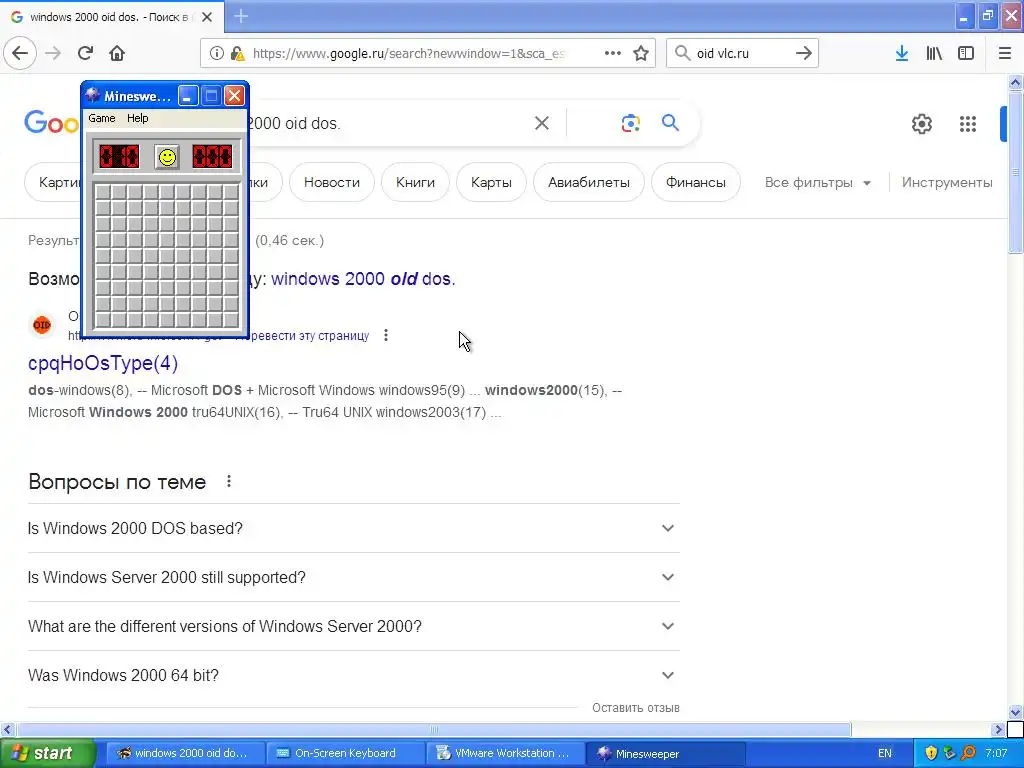This screenshot has width=1024, height=768.
Task: Open the browser home page icon
Action: [117, 53]
